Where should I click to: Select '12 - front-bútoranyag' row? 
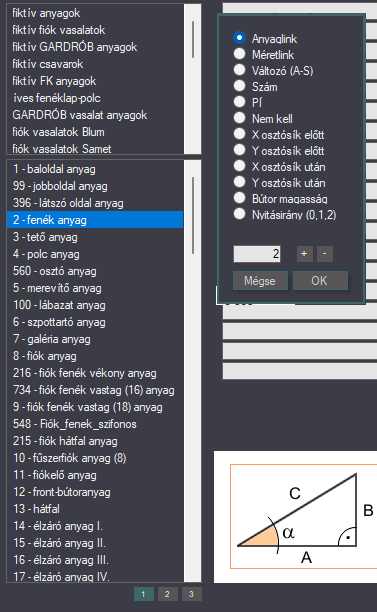[x=95, y=492]
